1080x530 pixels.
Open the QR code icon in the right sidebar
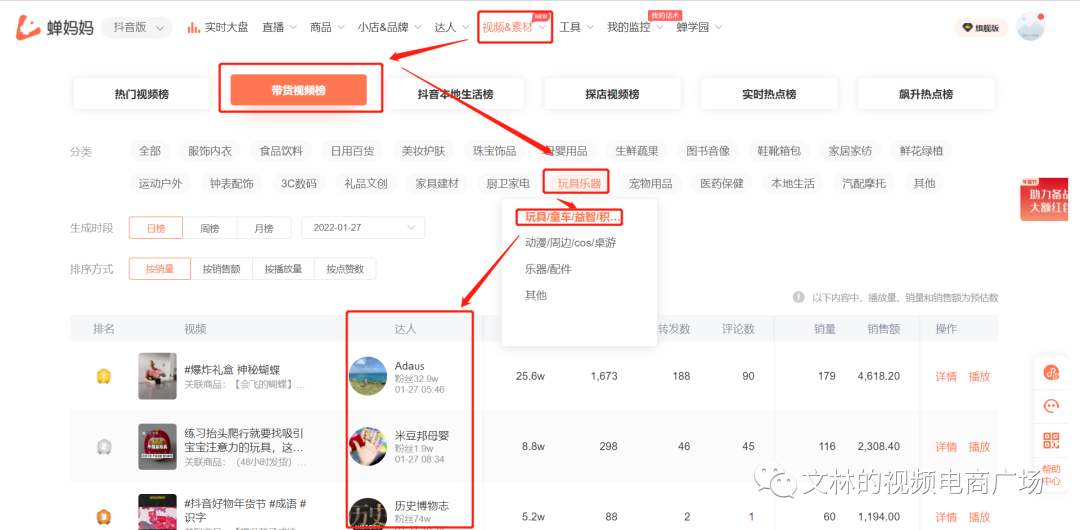tap(1051, 441)
